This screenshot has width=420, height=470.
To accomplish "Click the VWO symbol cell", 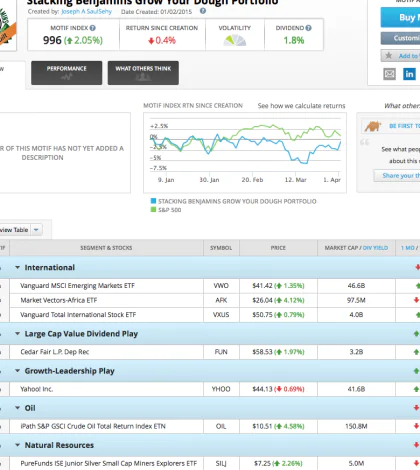I will pyautogui.click(x=221, y=286).
